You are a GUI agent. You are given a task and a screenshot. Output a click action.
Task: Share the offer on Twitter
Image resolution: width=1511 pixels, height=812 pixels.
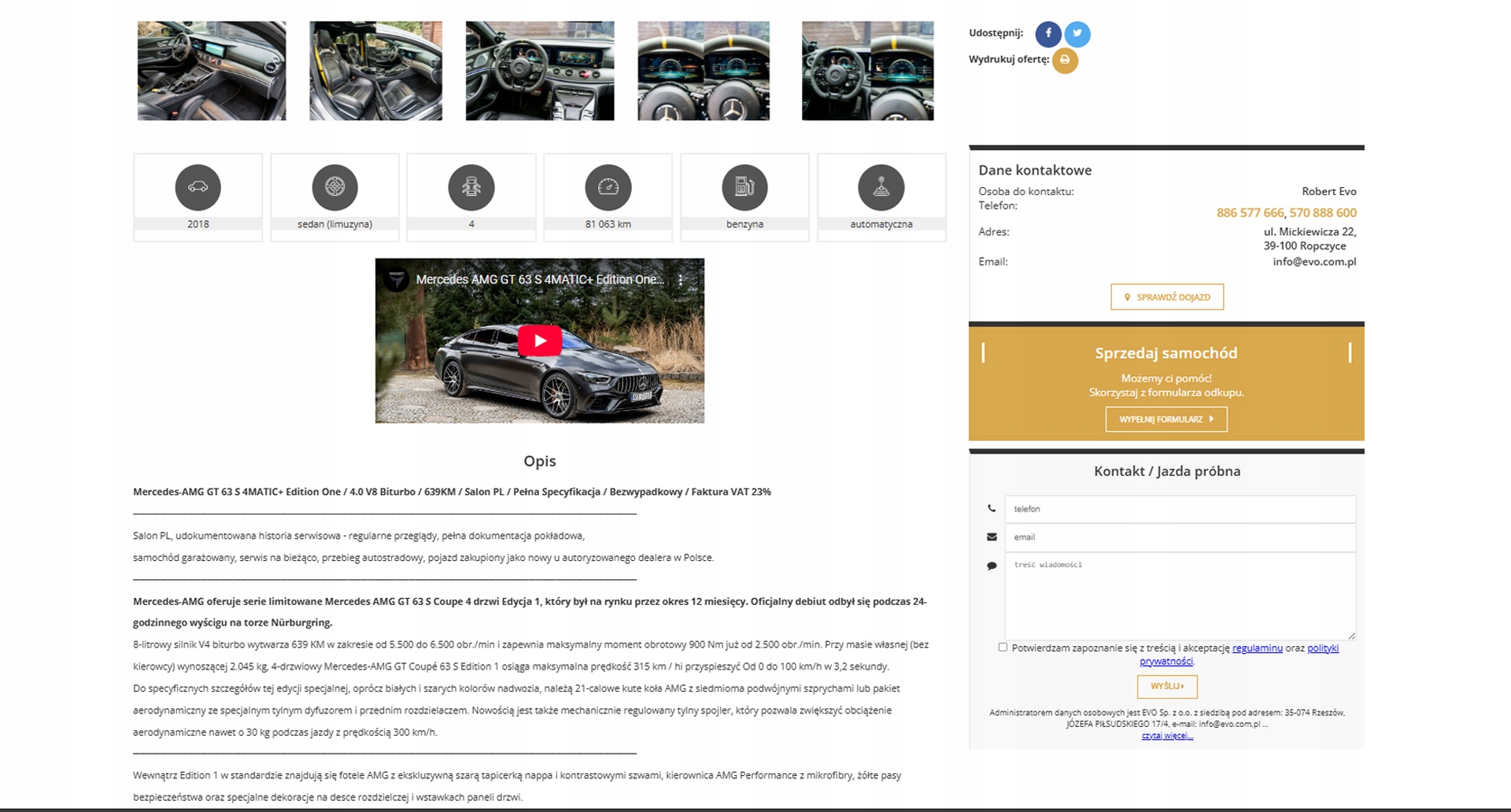[1077, 34]
